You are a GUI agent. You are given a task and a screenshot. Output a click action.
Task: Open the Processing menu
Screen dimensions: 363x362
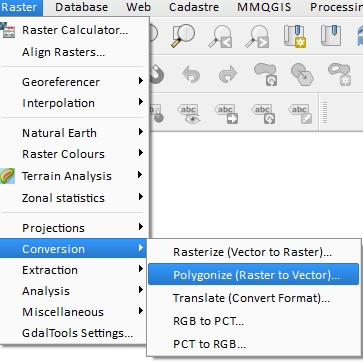(x=336, y=7)
